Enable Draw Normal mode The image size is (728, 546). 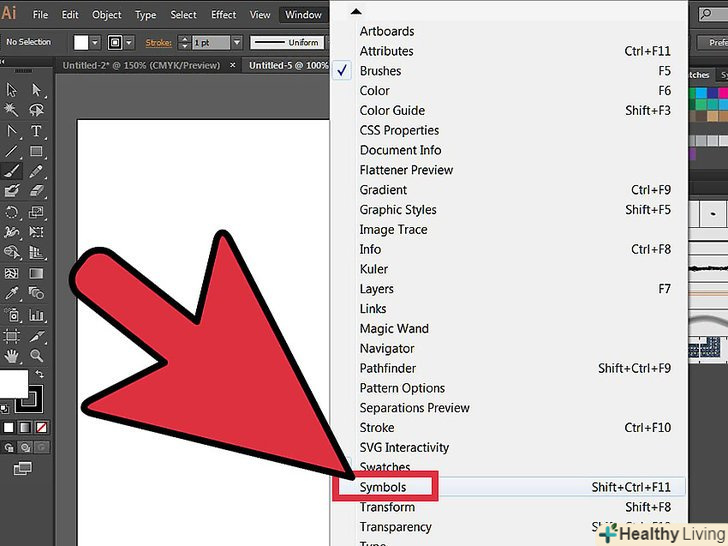(8, 448)
